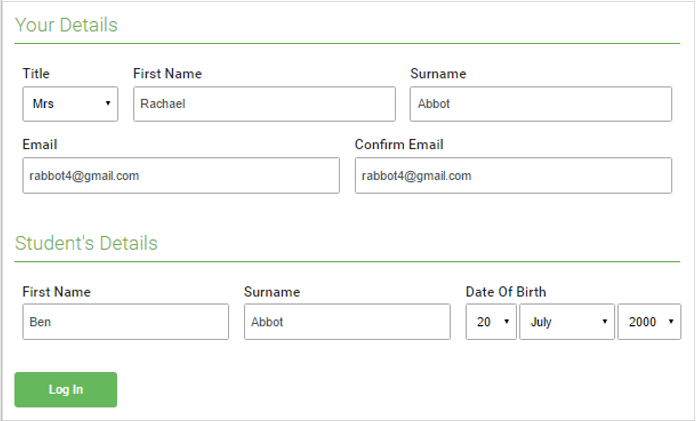The image size is (696, 421).
Task: Click the Confirm Email label
Action: (x=399, y=145)
